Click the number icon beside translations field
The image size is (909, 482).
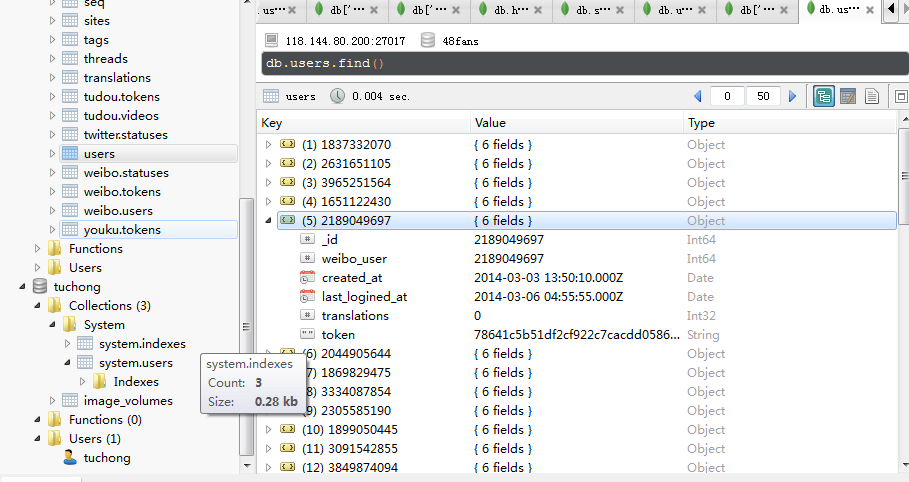(x=307, y=315)
